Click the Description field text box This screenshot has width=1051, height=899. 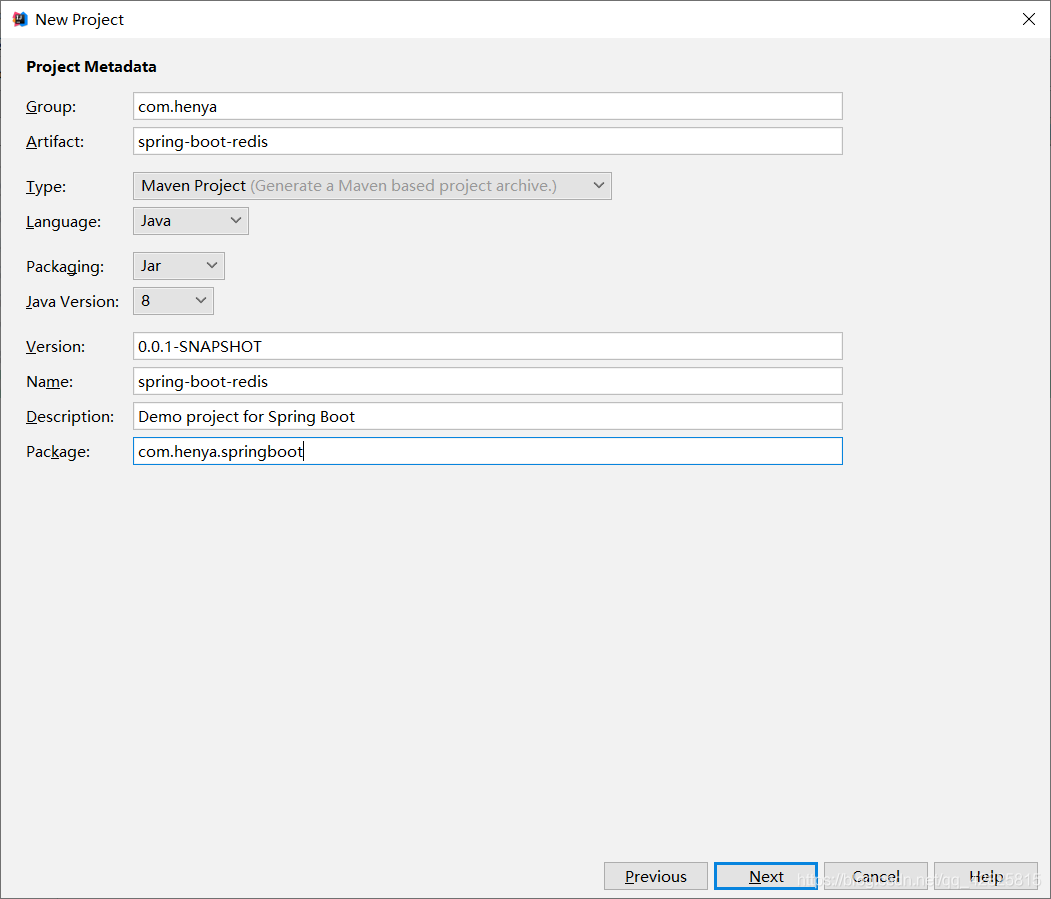pos(487,416)
